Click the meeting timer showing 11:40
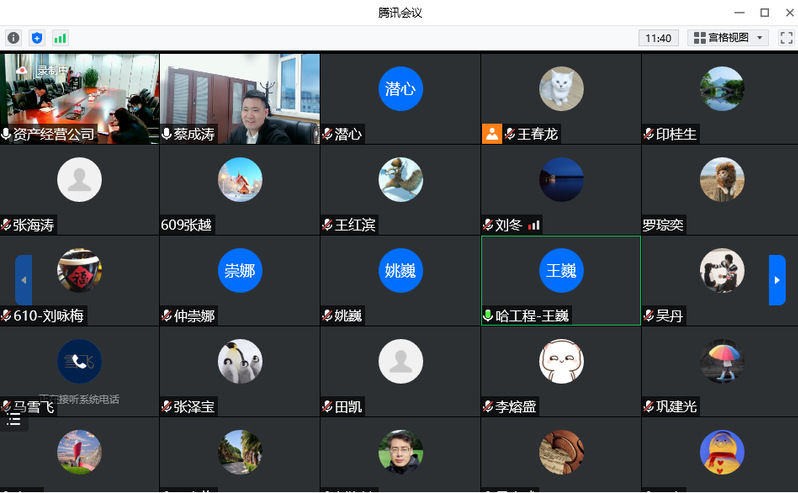Viewport: 798px width, 493px height. point(658,38)
